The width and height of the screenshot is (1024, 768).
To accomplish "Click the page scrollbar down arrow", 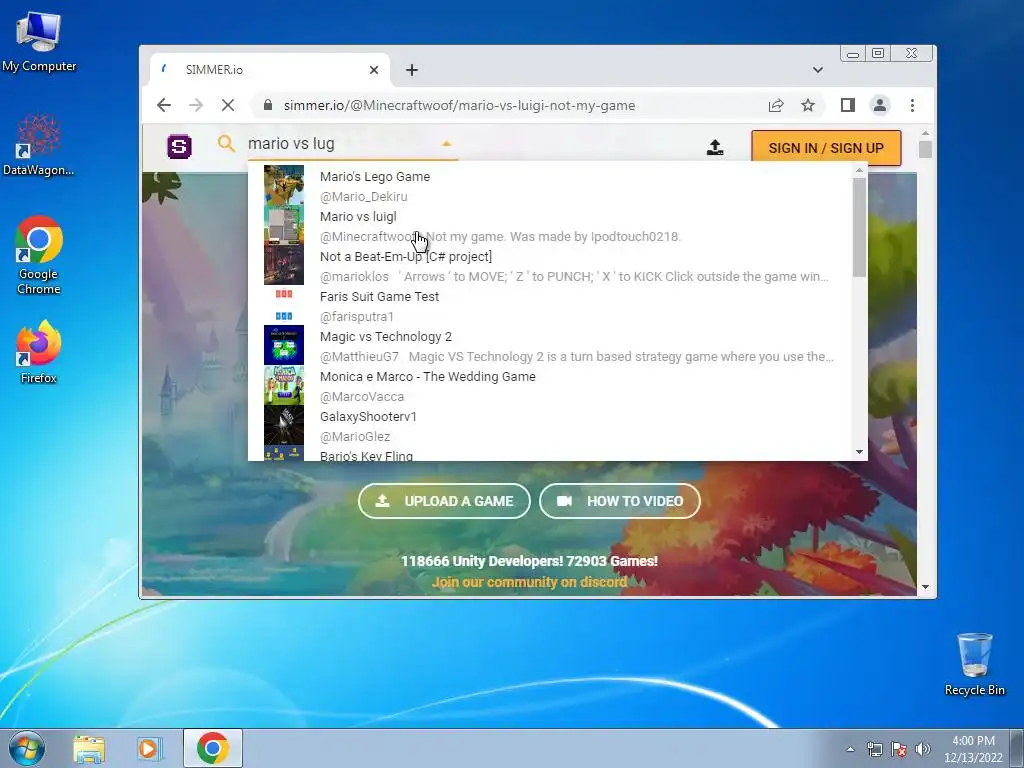I will tap(925, 587).
